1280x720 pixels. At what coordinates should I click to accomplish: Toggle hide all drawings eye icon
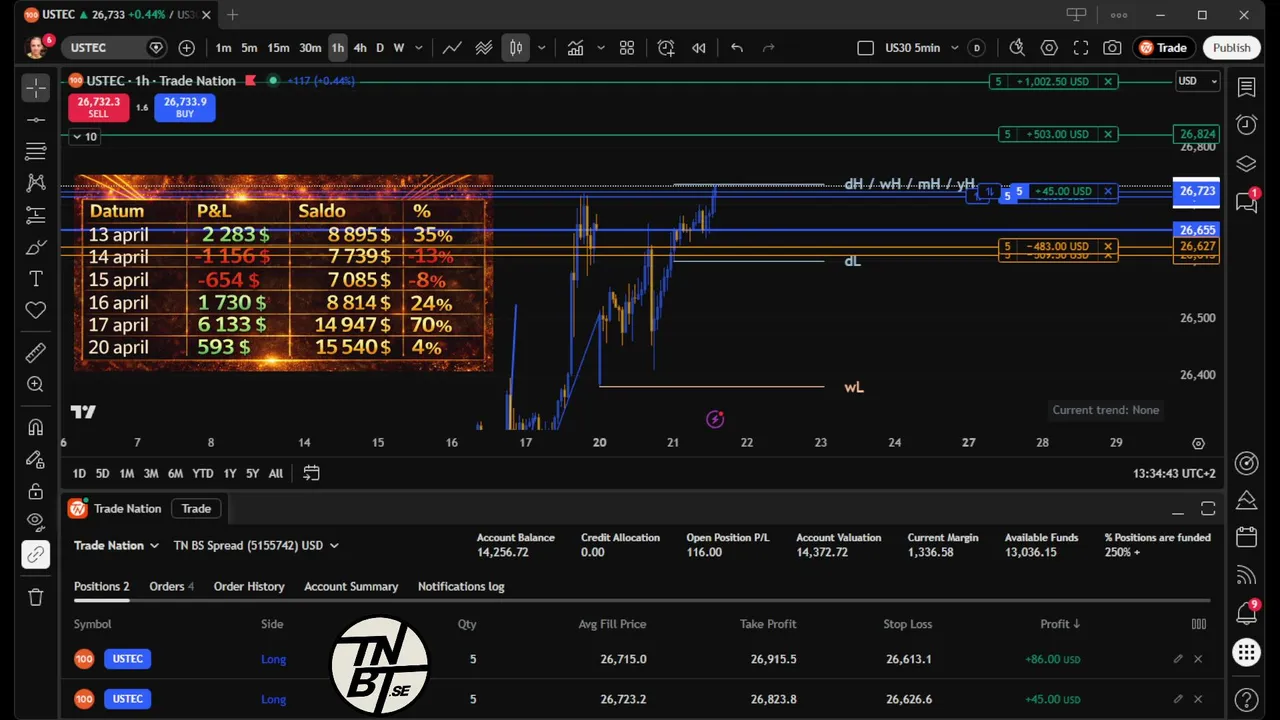pos(36,522)
